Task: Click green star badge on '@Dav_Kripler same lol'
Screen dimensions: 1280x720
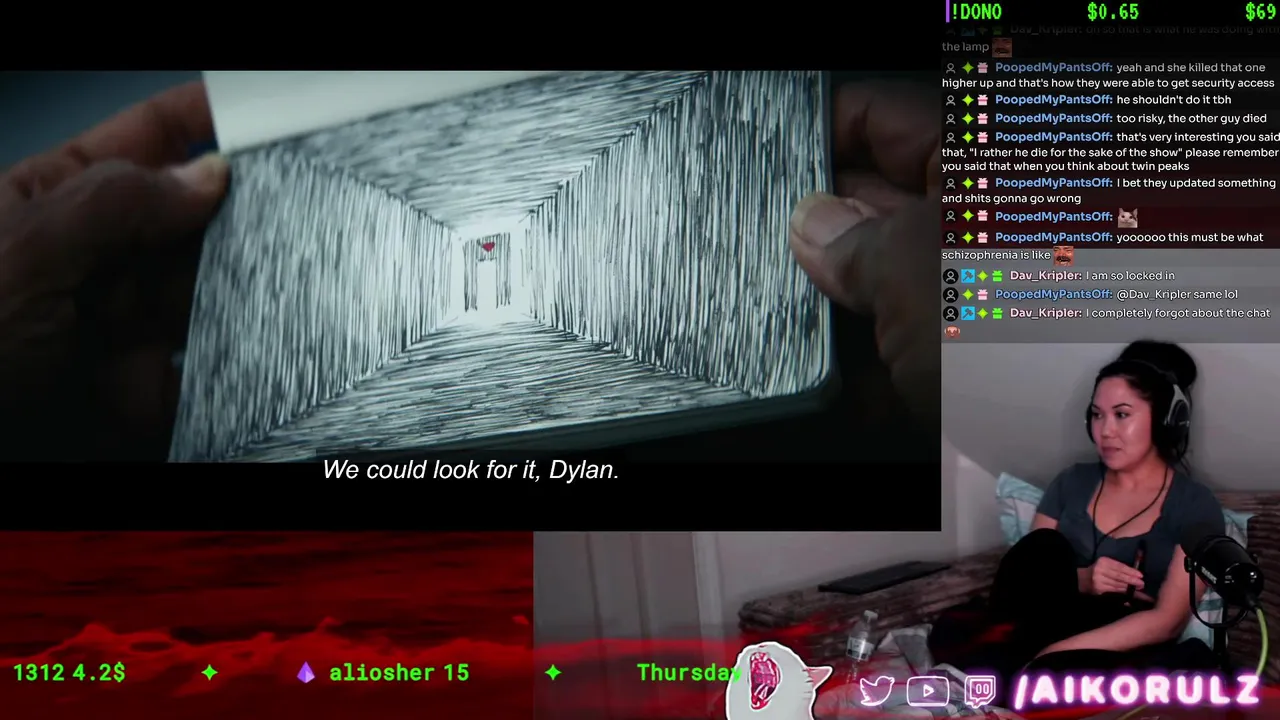Action: tap(967, 295)
